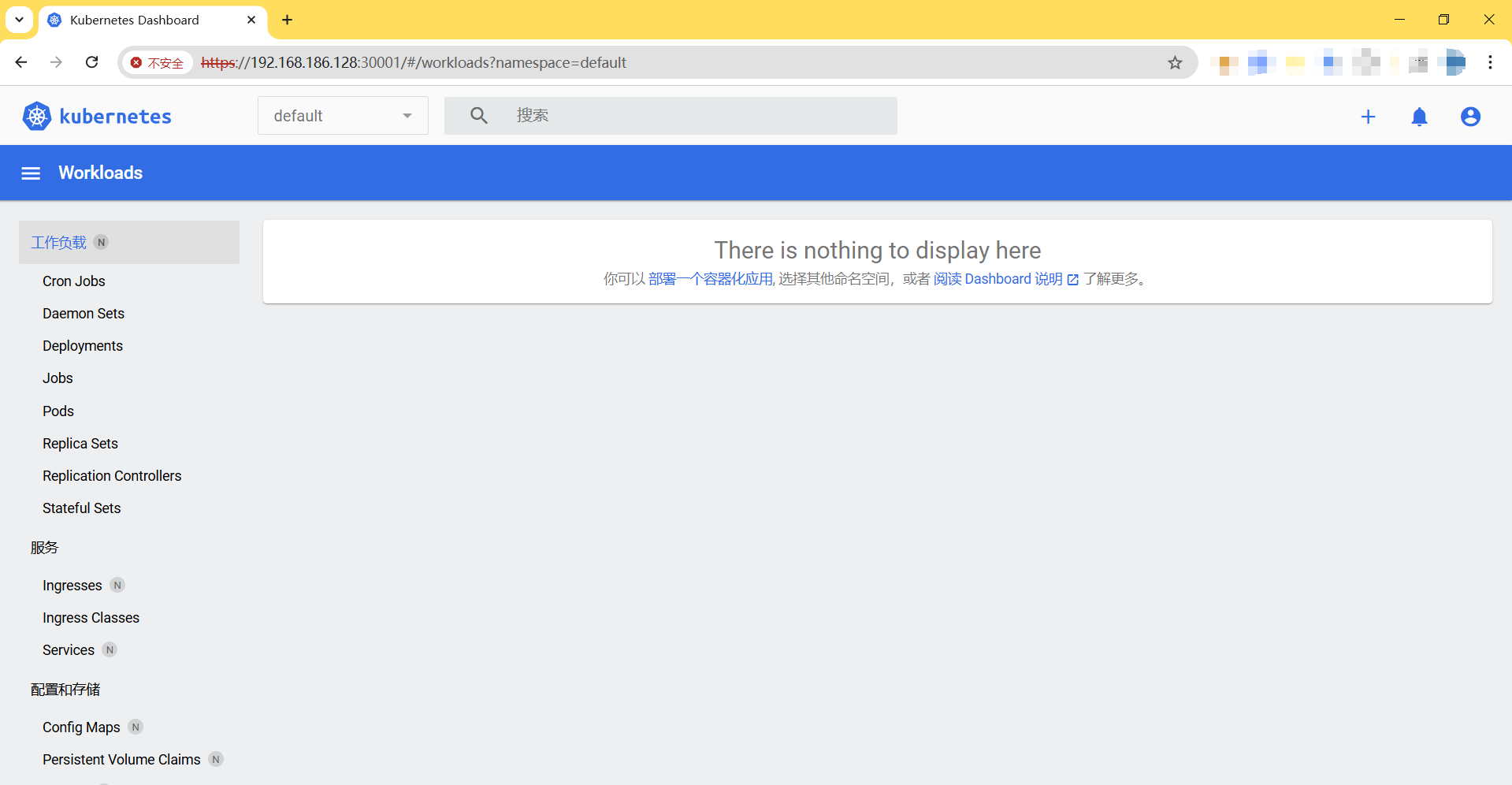Open the hamburger navigation menu

(x=31, y=173)
